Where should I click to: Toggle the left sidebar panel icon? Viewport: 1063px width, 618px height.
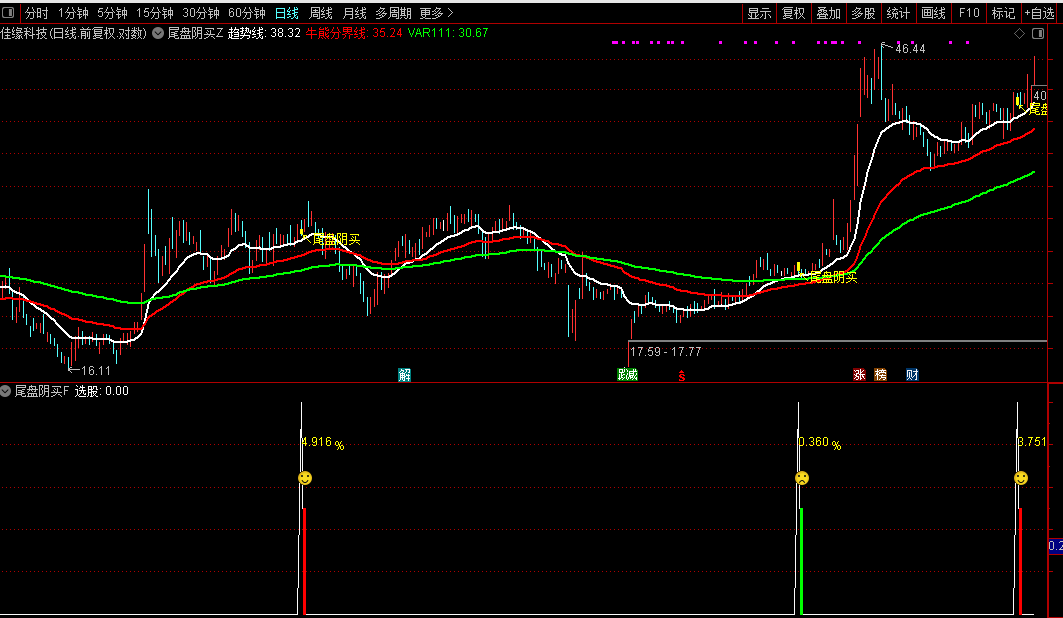[9, 13]
